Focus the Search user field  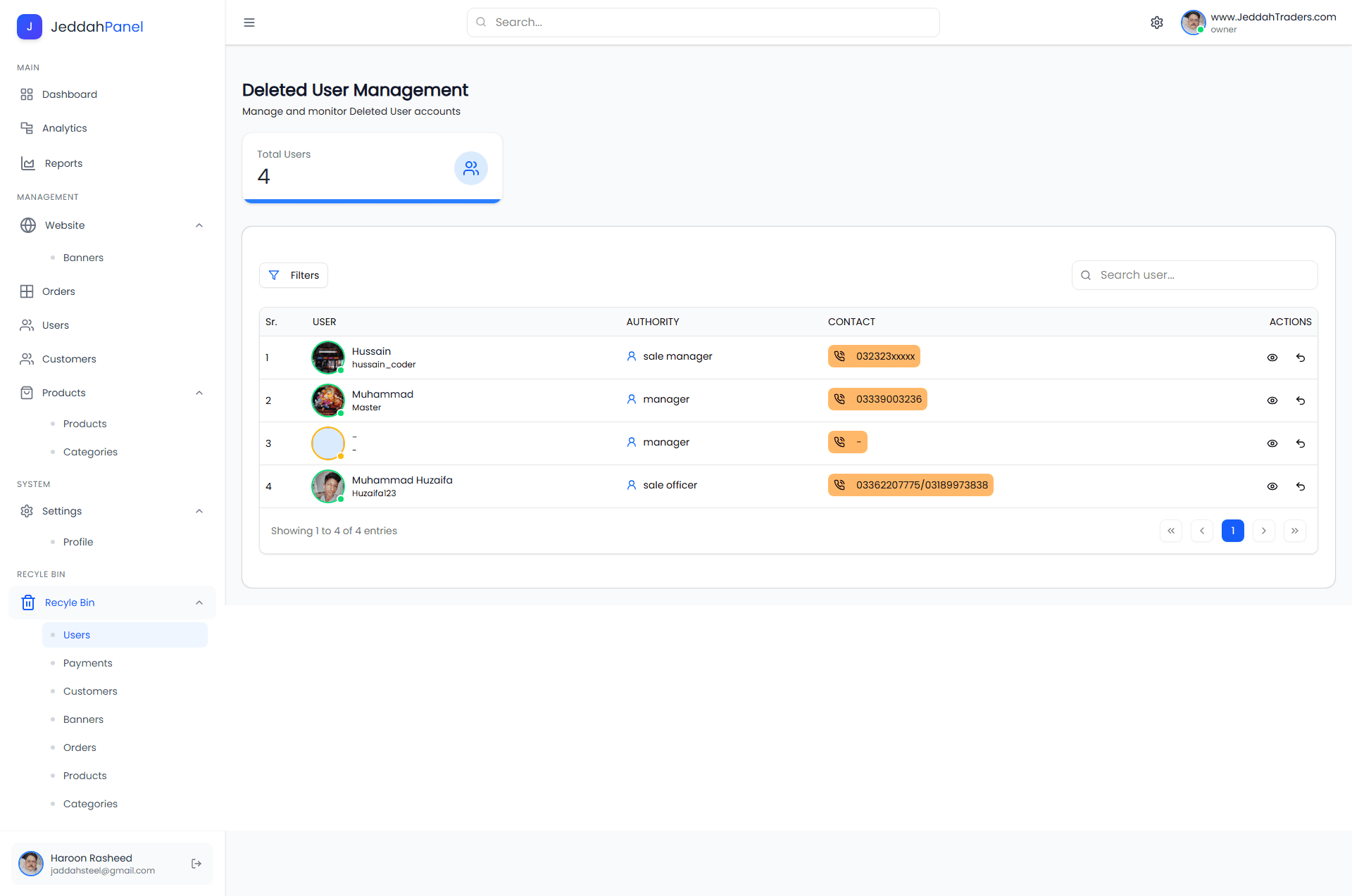pos(1195,275)
